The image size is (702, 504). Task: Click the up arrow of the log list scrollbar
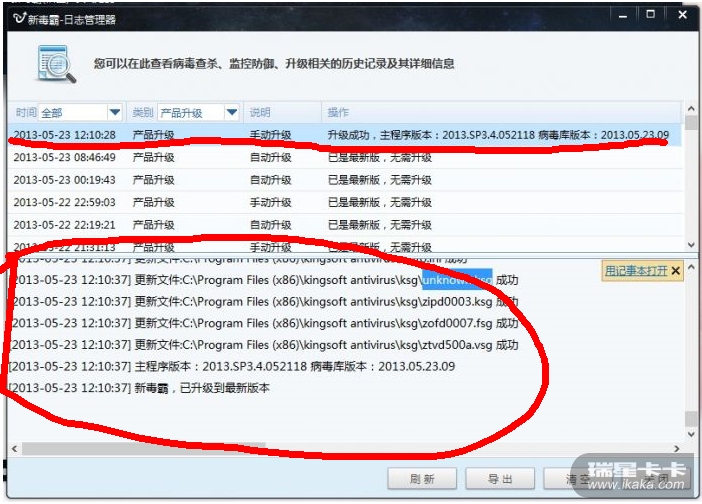pos(691,109)
